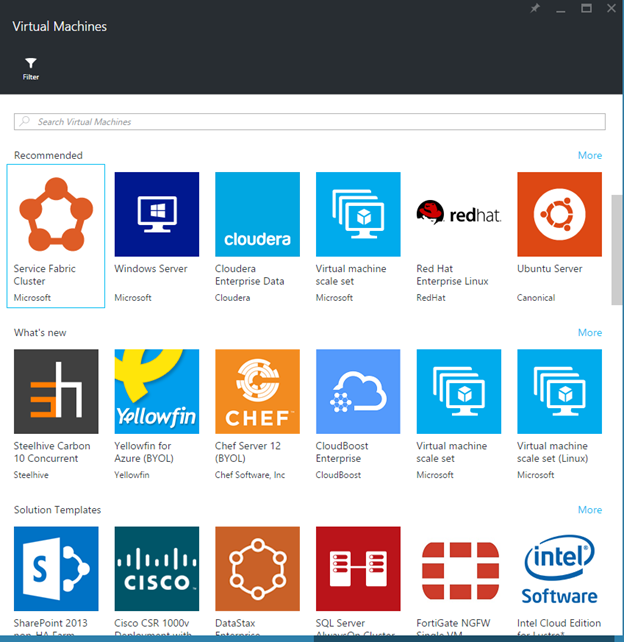This screenshot has height=642, width=624.
Task: Minimize the Virtual Machines blade
Action: 561,9
